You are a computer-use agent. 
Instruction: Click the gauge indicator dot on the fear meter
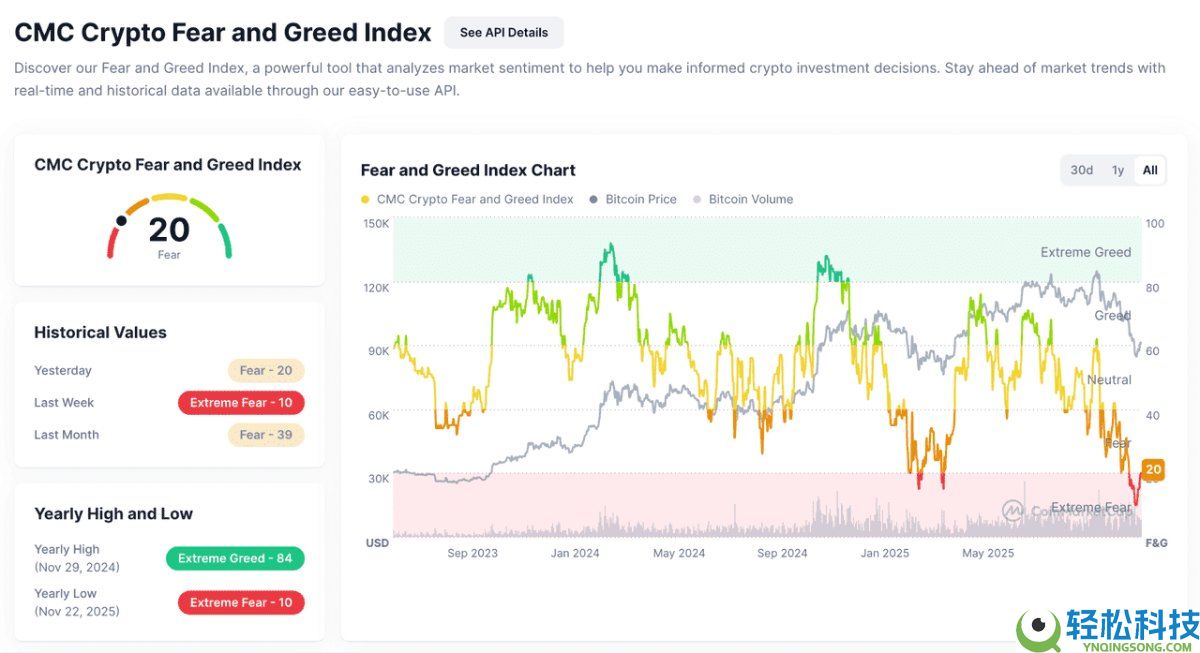click(121, 220)
